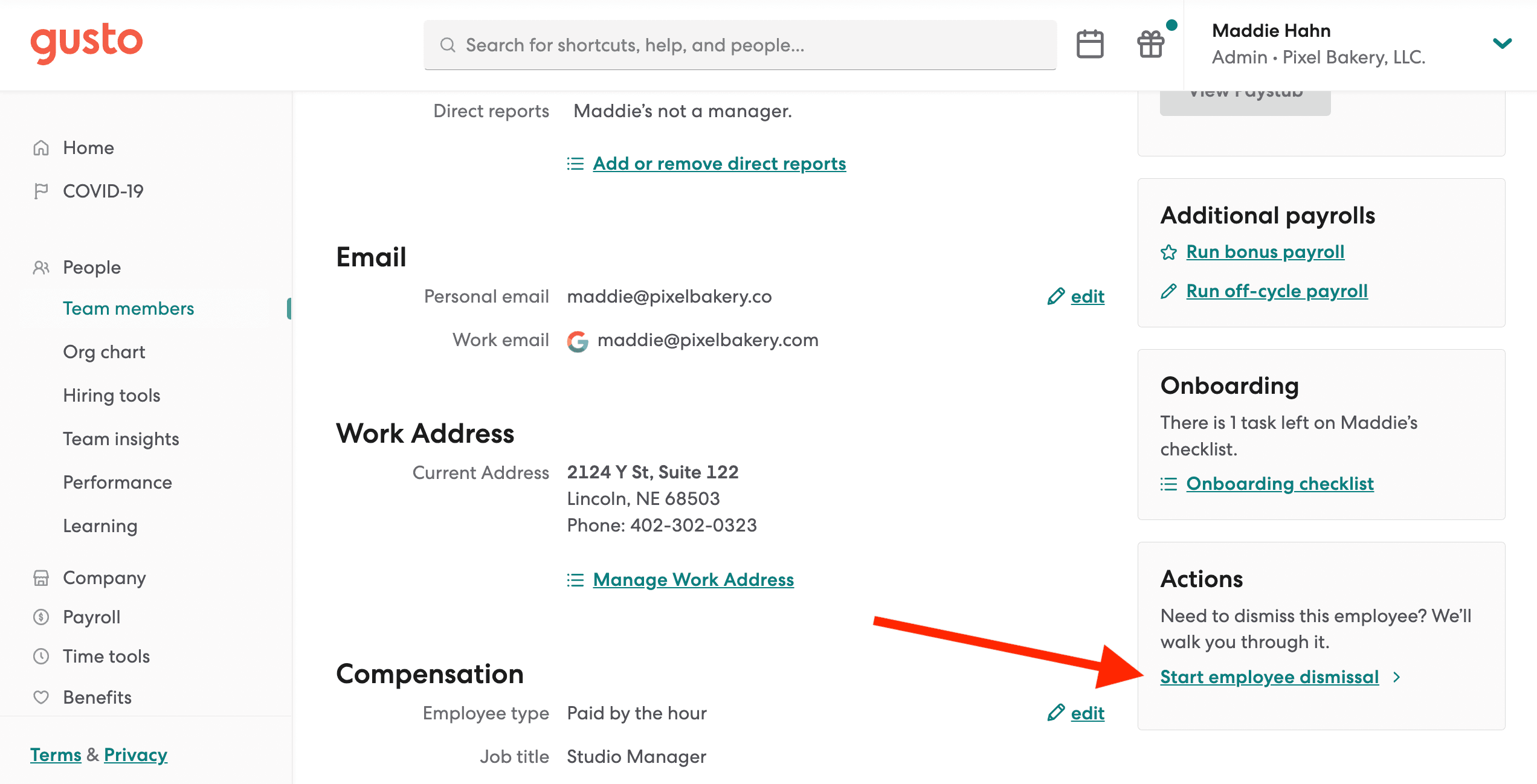The height and width of the screenshot is (784, 1537).
Task: Click Manage Work Address link
Action: (x=693, y=579)
